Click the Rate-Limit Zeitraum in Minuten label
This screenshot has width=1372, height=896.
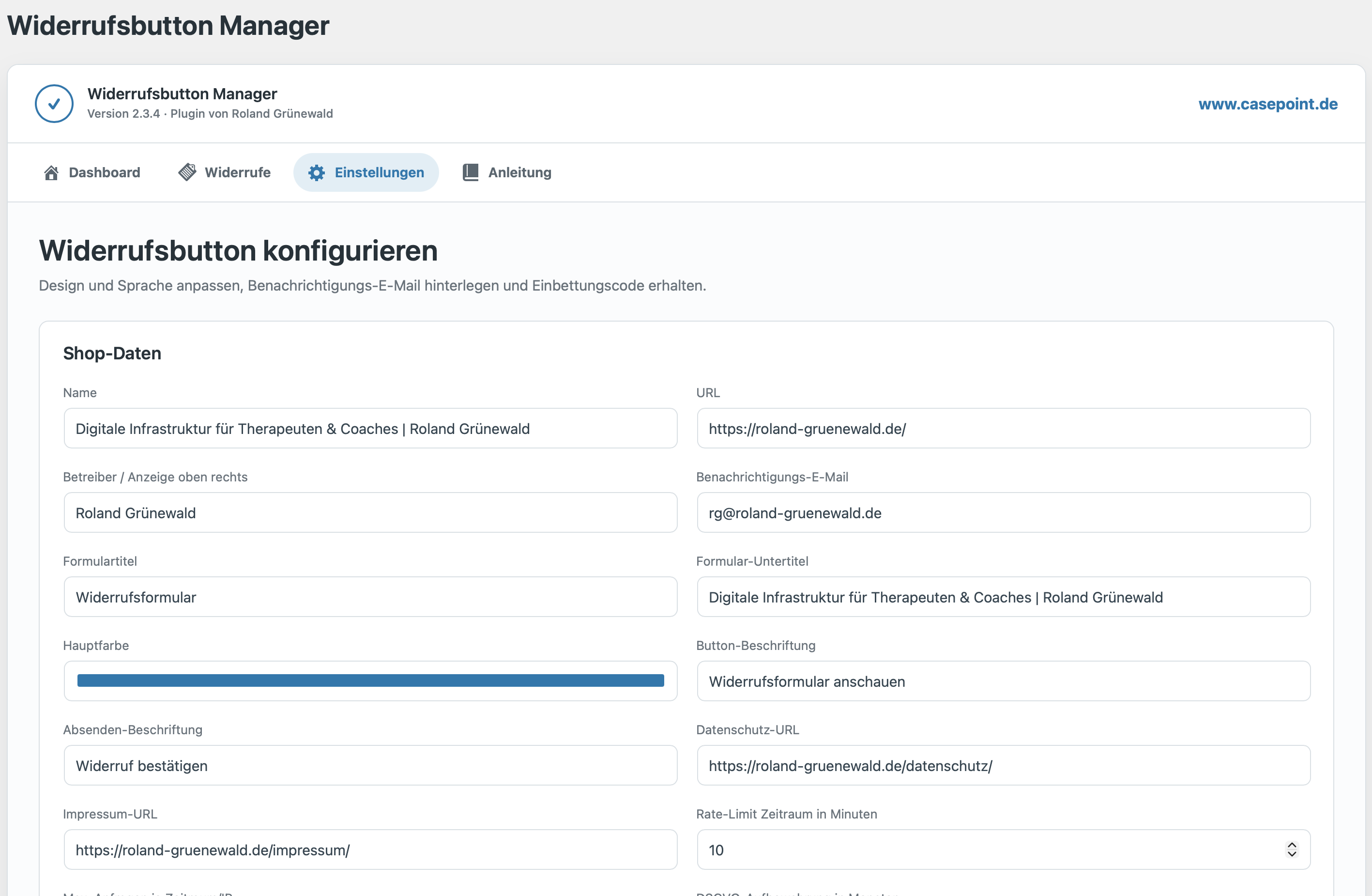786,814
